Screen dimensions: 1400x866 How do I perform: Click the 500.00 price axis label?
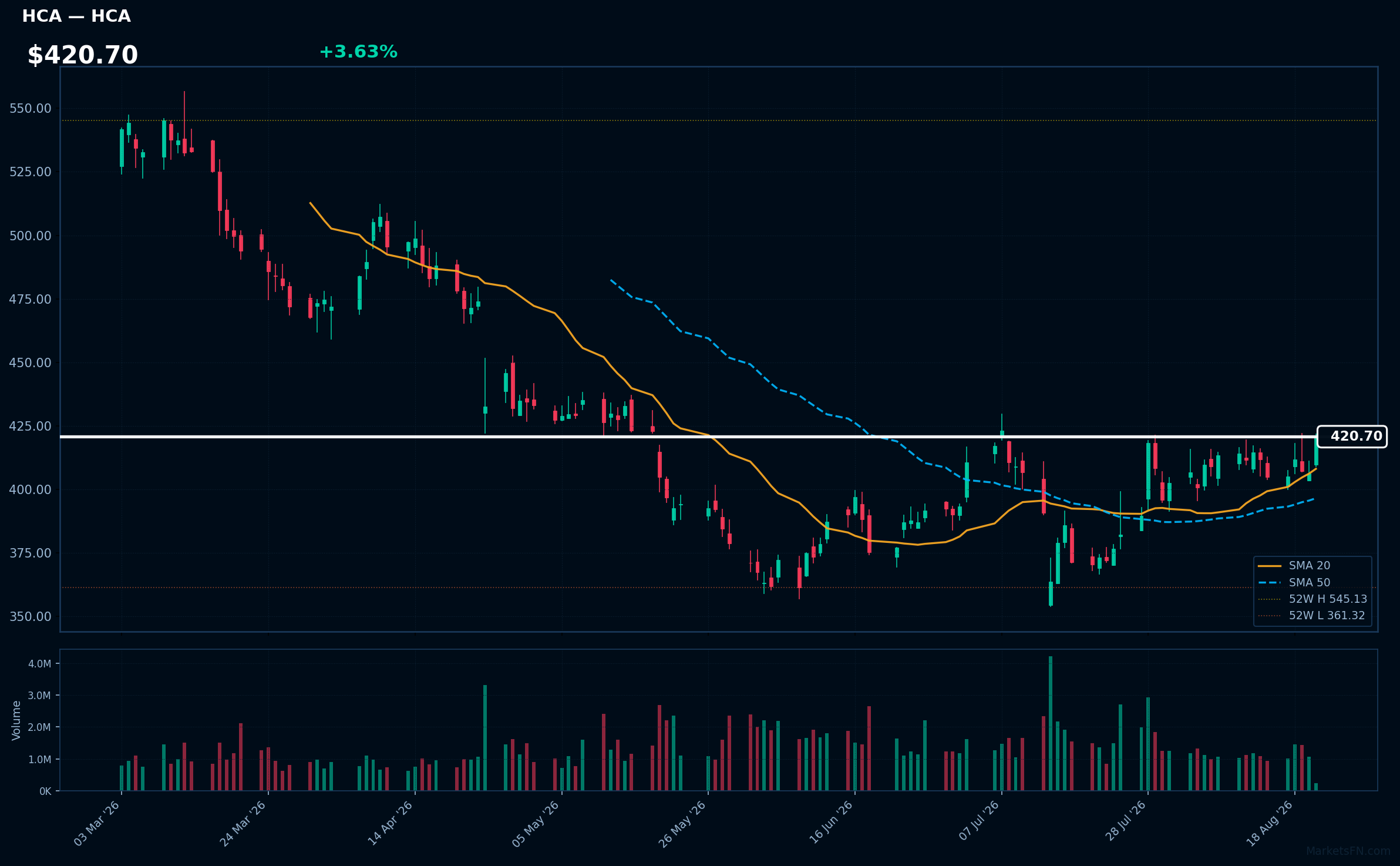(x=30, y=236)
